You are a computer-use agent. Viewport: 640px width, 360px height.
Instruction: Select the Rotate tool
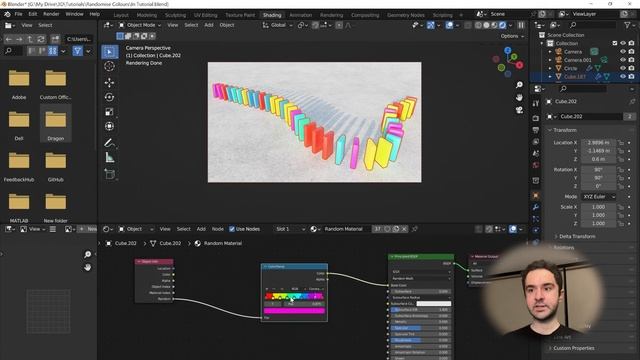(x=109, y=97)
